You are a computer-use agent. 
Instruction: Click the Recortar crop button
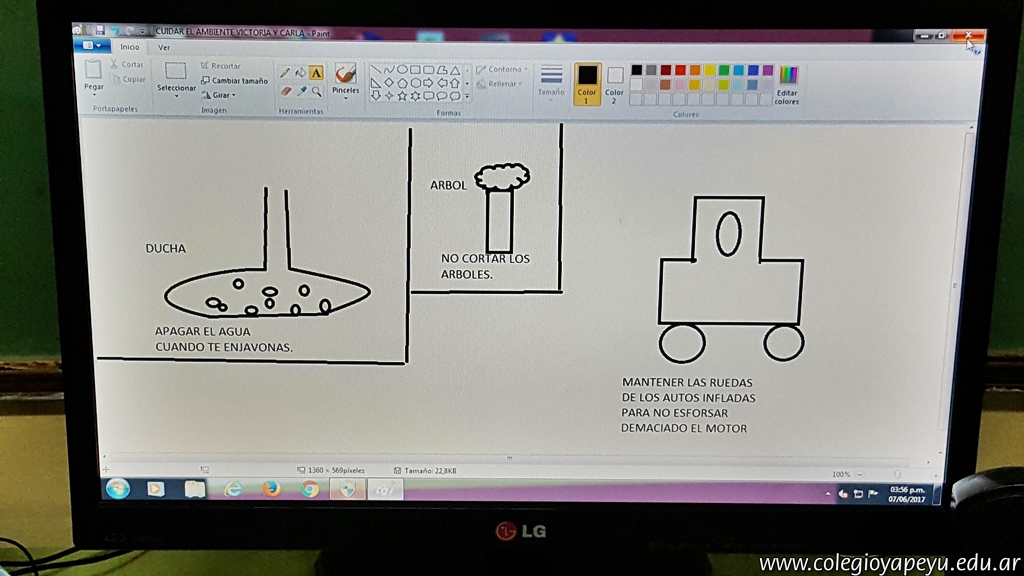click(225, 66)
